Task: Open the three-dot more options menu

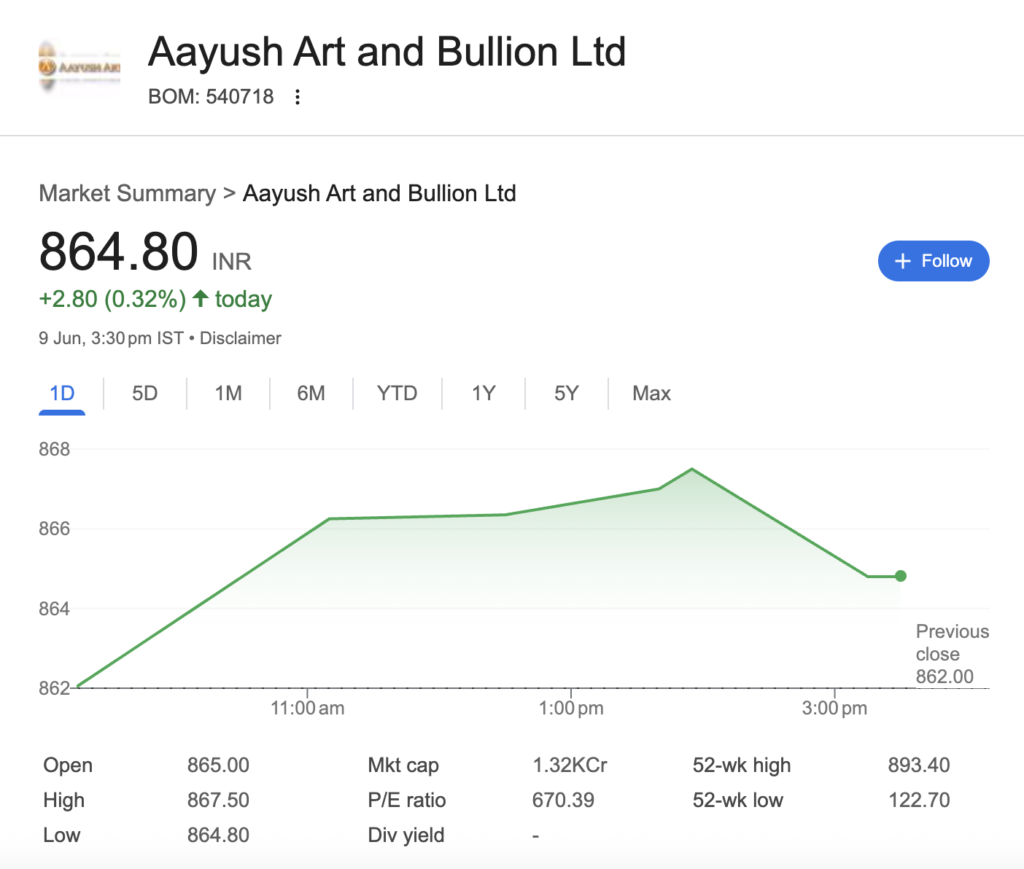Action: tap(296, 97)
